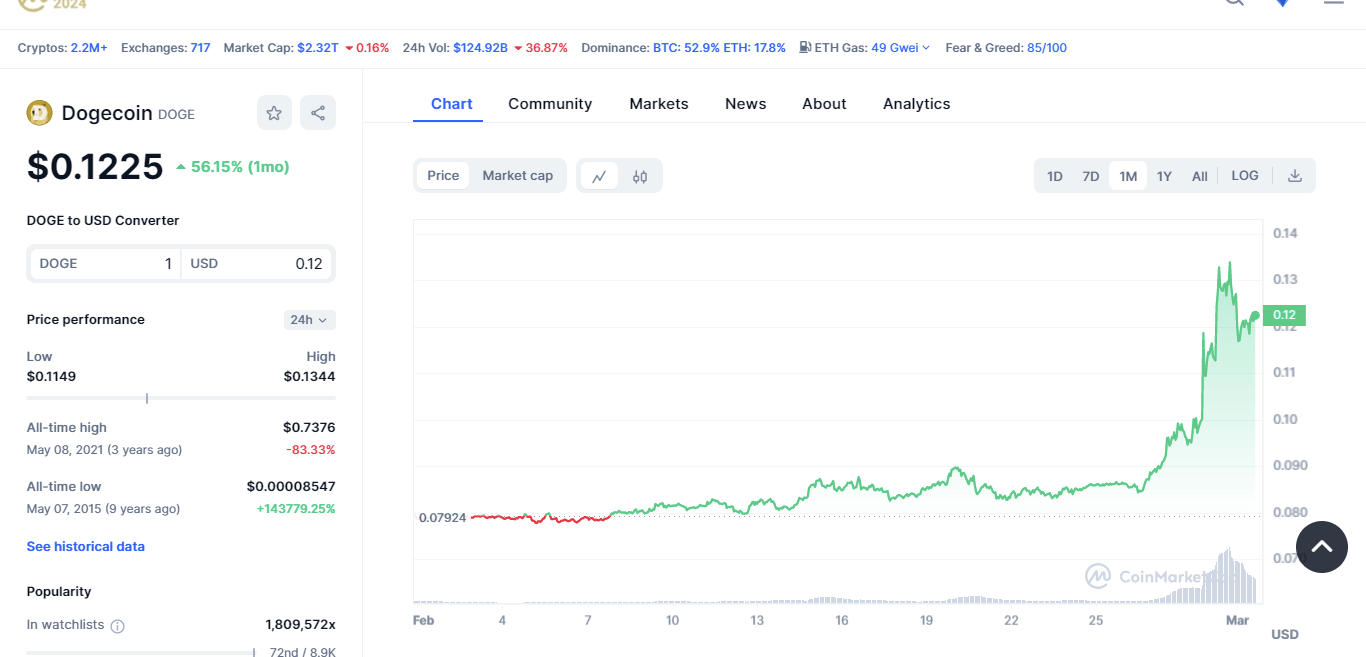The height and width of the screenshot is (657, 1366).
Task: Click the May 07, 2015 all-time low date
Action: coord(104,509)
